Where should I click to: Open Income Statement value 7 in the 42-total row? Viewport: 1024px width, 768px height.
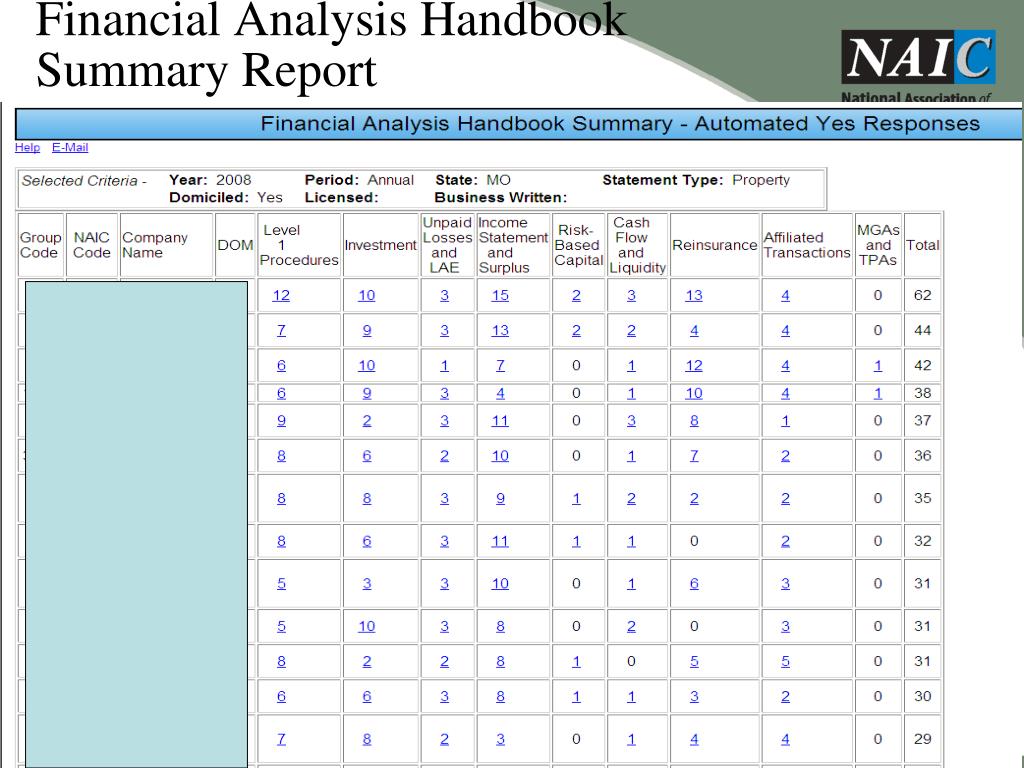pos(500,366)
